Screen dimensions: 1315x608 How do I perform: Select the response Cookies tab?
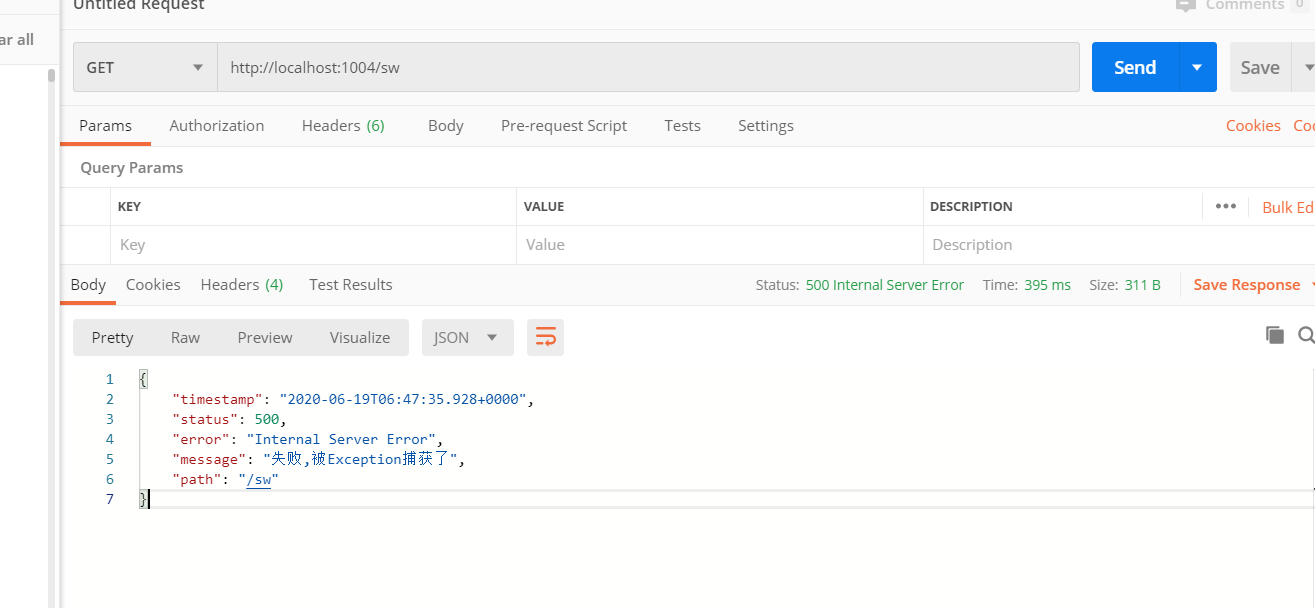153,285
